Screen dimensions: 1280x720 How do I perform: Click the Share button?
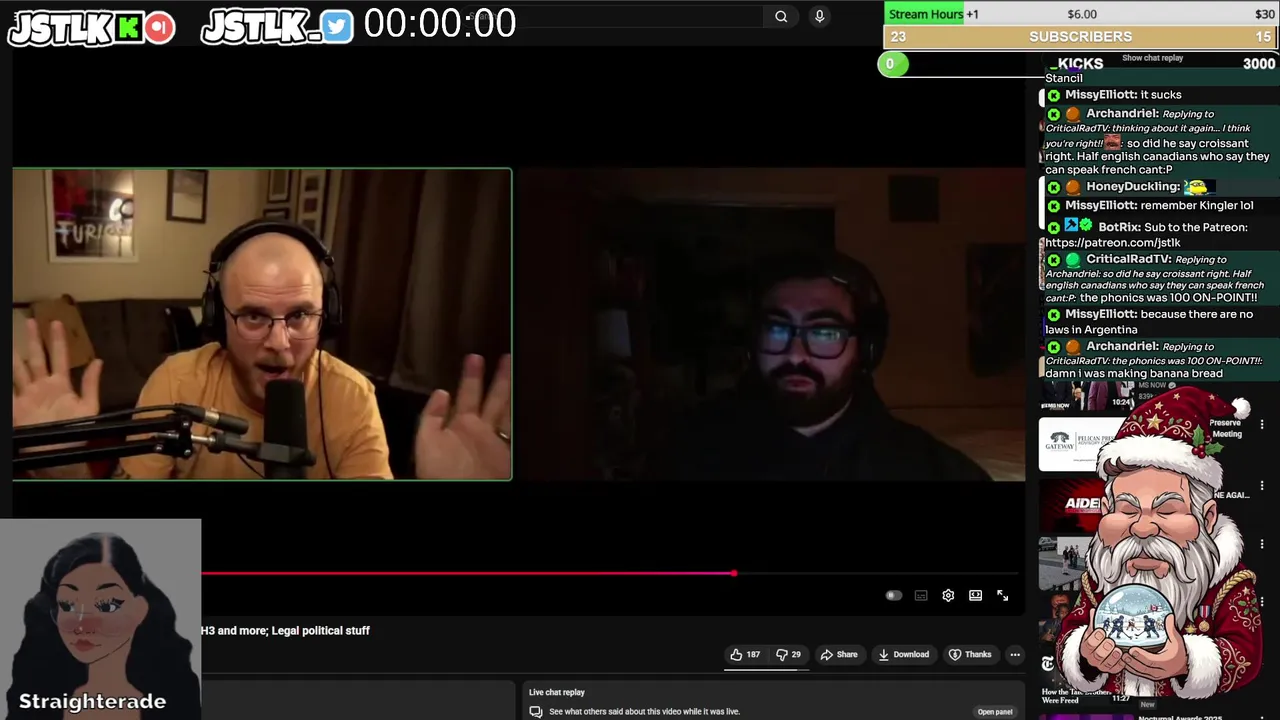[839, 654]
